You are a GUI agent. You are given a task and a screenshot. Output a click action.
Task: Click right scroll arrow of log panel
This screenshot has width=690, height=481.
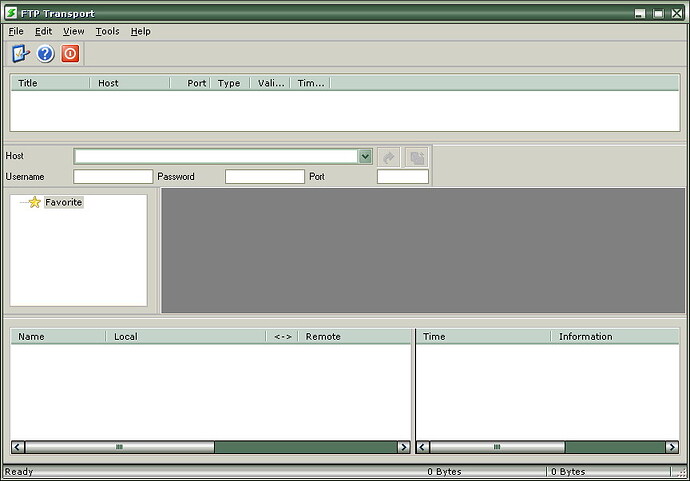(x=672, y=447)
